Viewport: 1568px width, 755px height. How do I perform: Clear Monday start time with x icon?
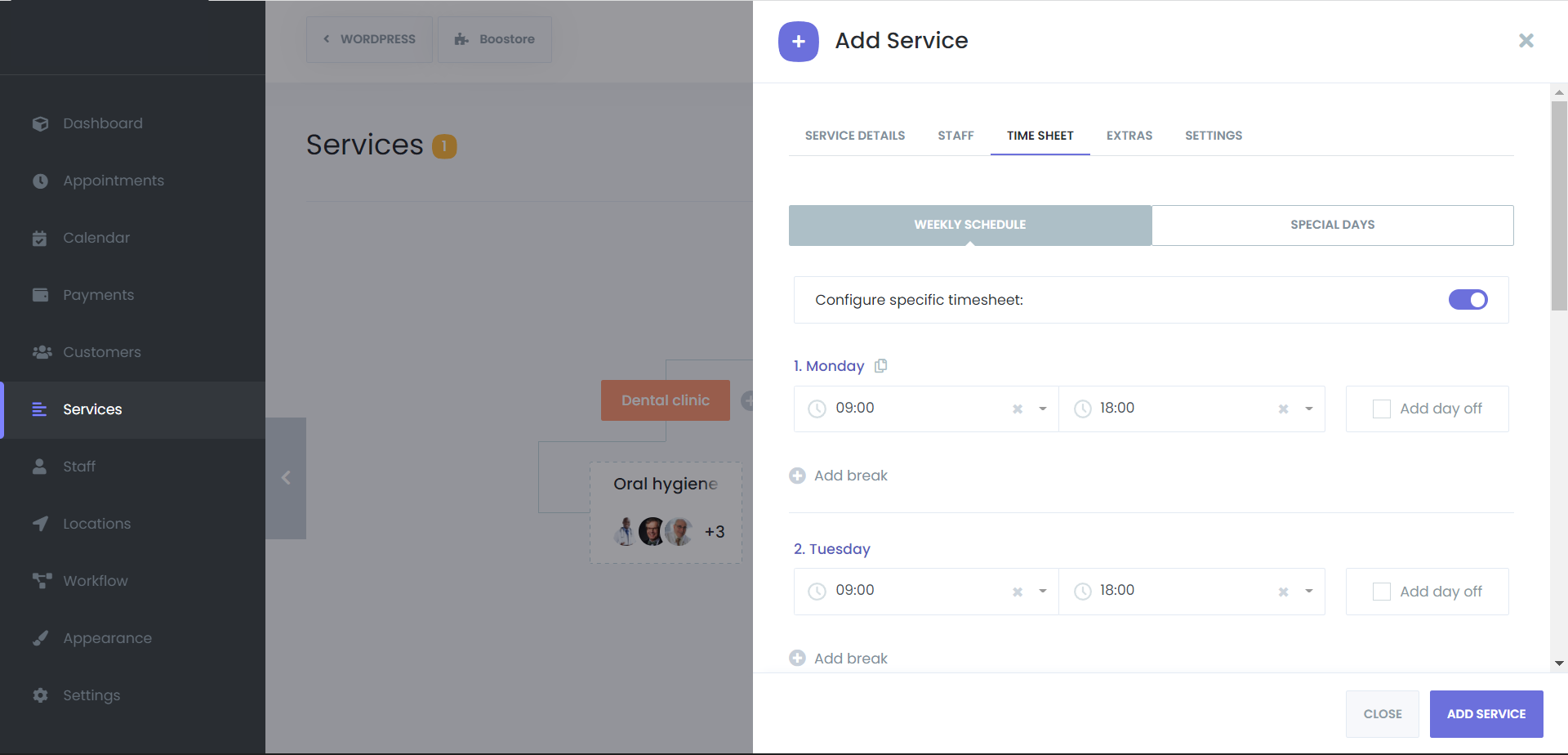tap(1018, 409)
